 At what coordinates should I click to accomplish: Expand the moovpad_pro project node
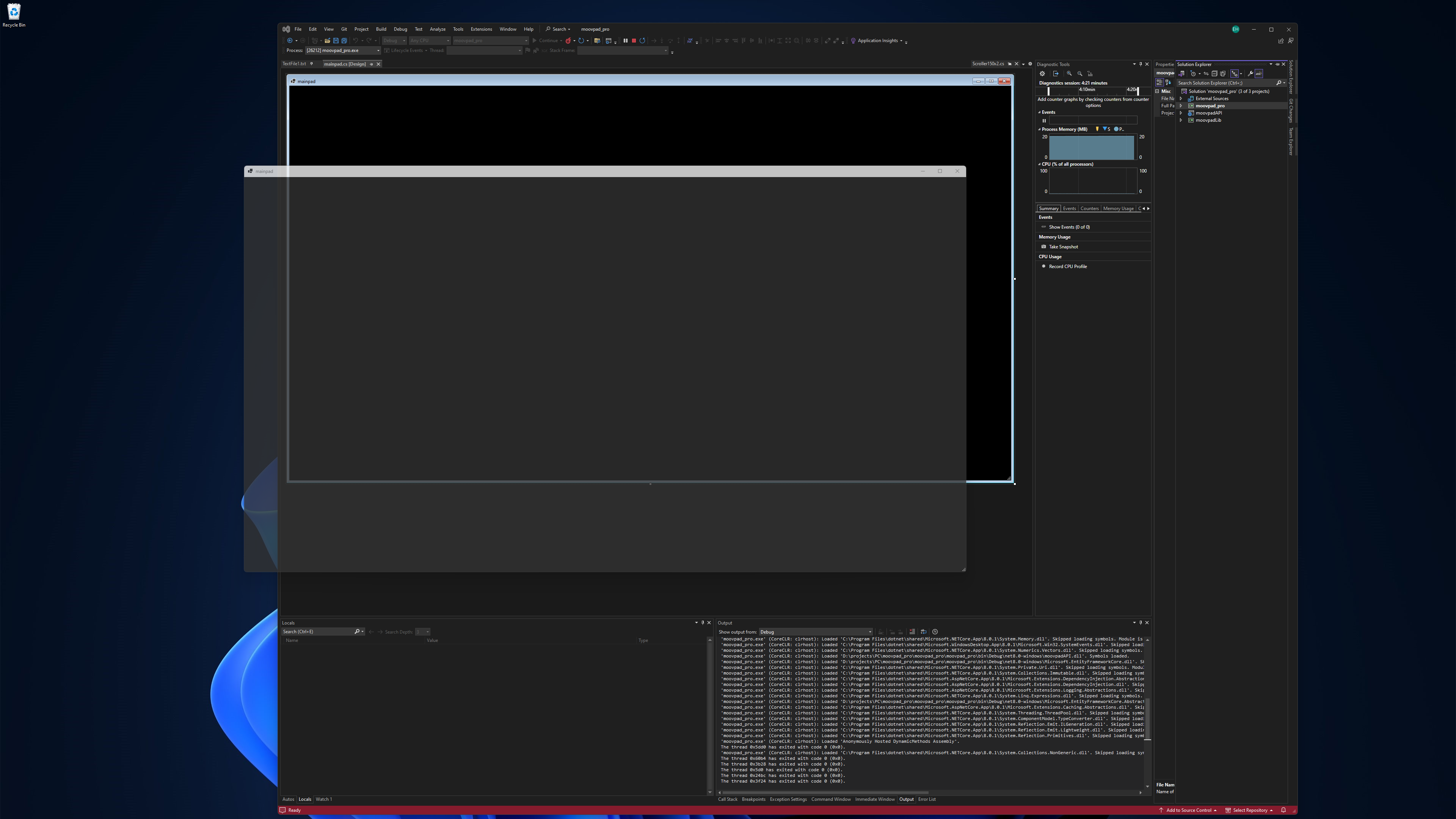click(1181, 106)
